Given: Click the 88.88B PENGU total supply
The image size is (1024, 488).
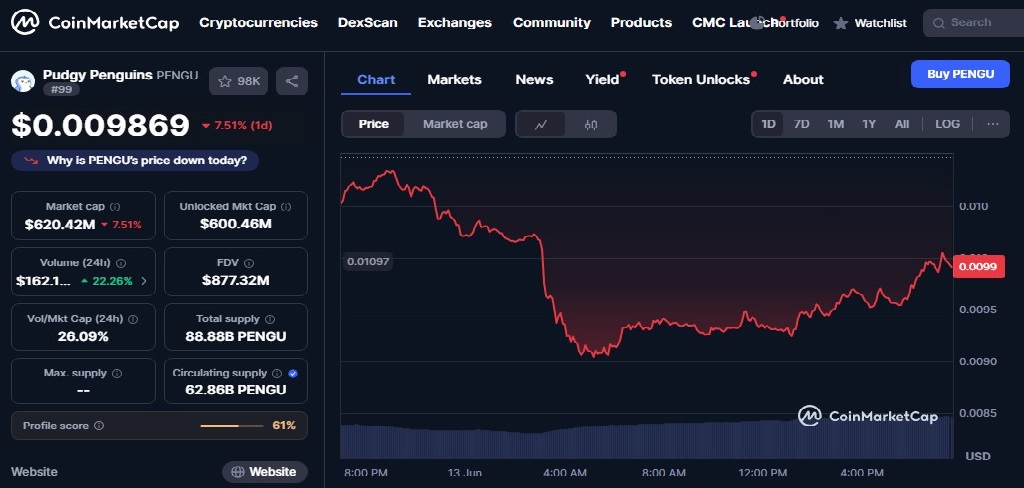Looking at the screenshot, I should 236,337.
